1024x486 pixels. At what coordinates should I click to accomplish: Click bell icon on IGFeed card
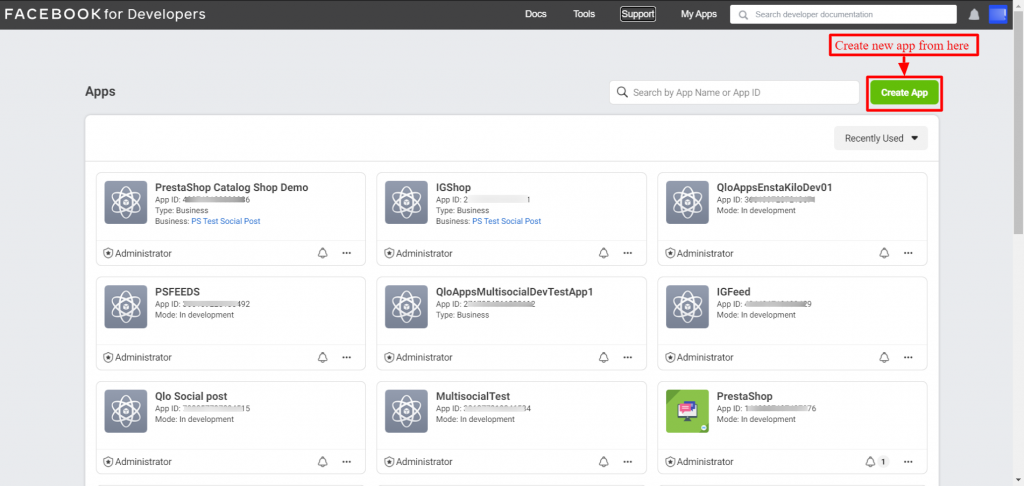884,357
